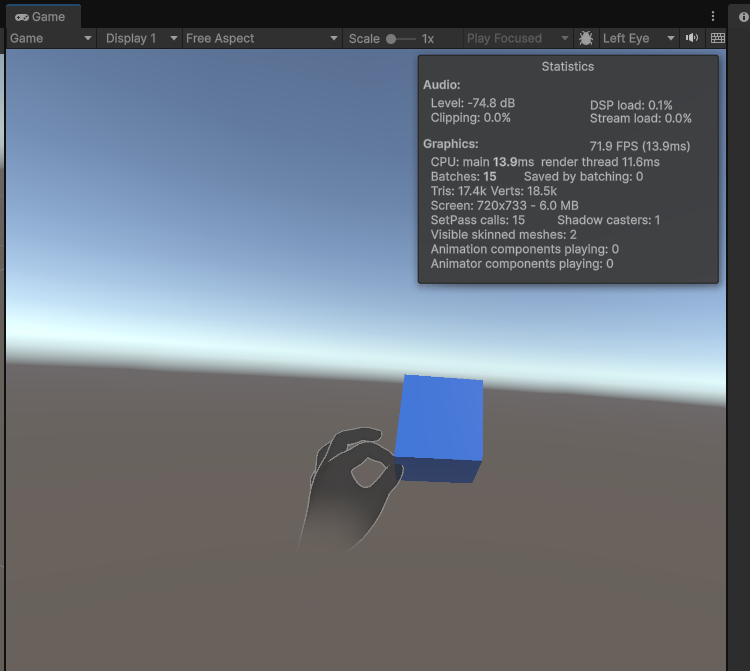Image resolution: width=750 pixels, height=671 pixels.
Task: Click the Statistics panel title
Action: pyautogui.click(x=568, y=66)
